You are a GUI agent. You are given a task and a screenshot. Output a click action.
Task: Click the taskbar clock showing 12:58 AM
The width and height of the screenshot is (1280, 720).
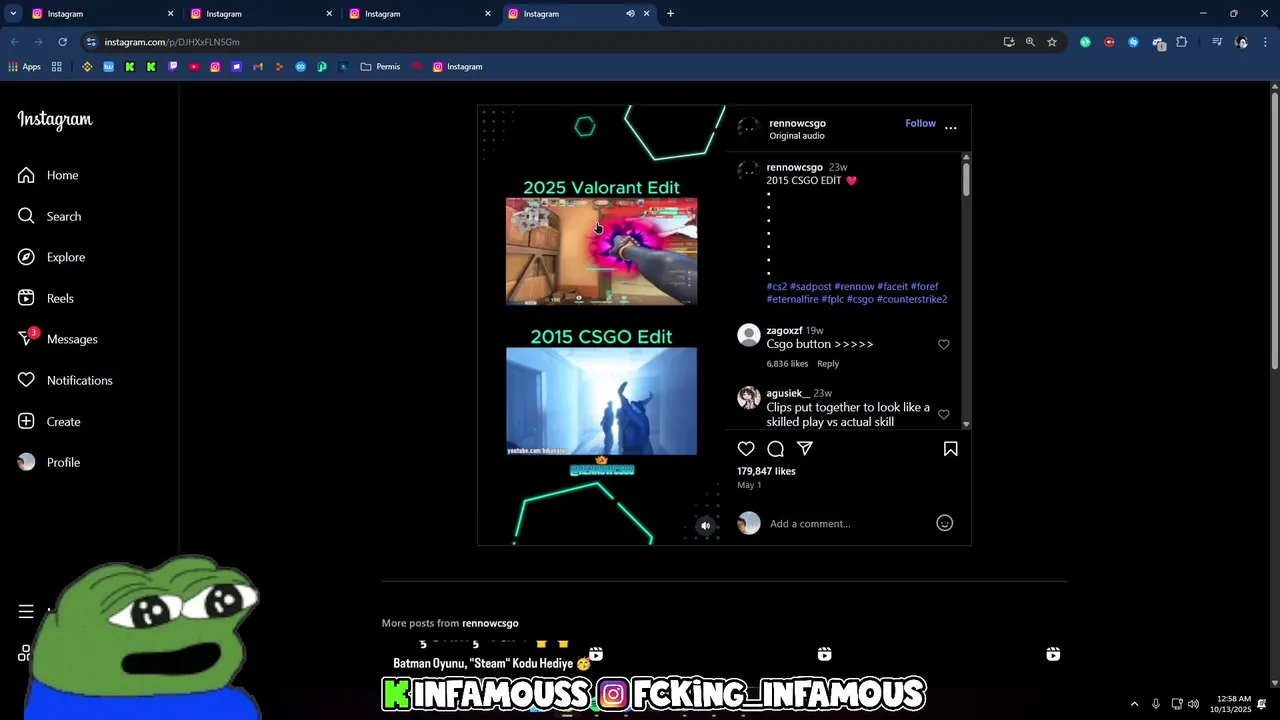[x=1230, y=704]
